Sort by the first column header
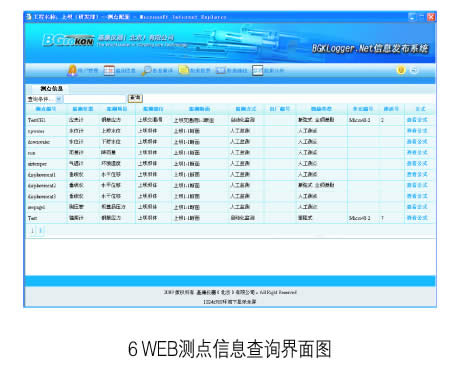 point(46,109)
